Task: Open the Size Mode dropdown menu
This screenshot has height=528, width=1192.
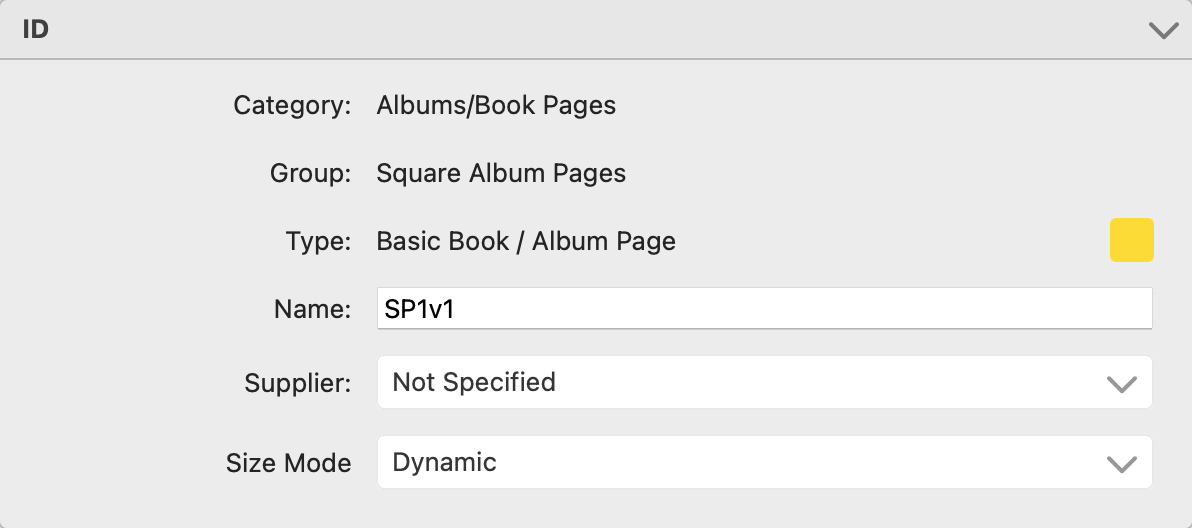Action: (764, 462)
